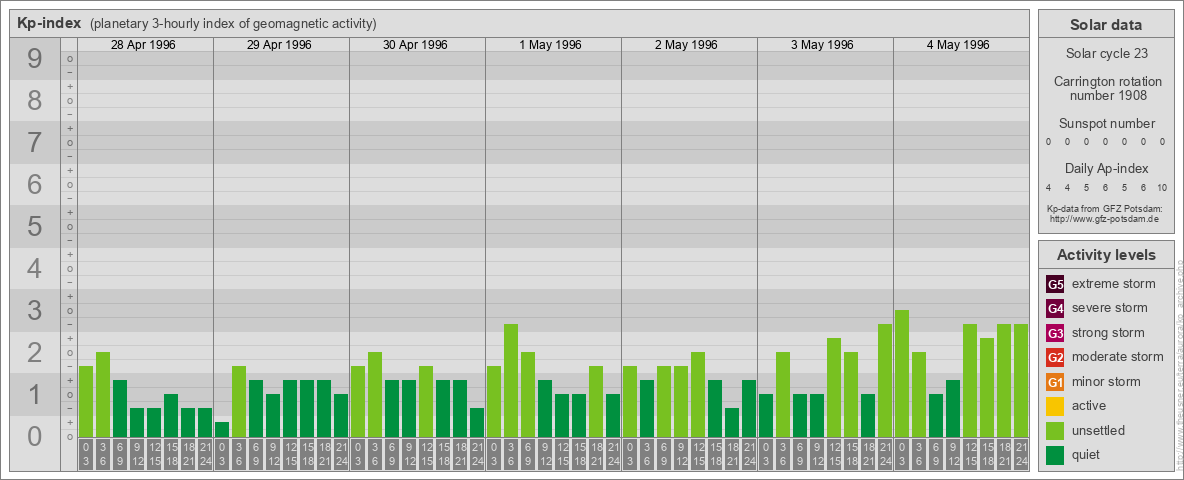Click the 'Solar cycle 23' text
Screen dimensions: 1184x480
(1105, 54)
